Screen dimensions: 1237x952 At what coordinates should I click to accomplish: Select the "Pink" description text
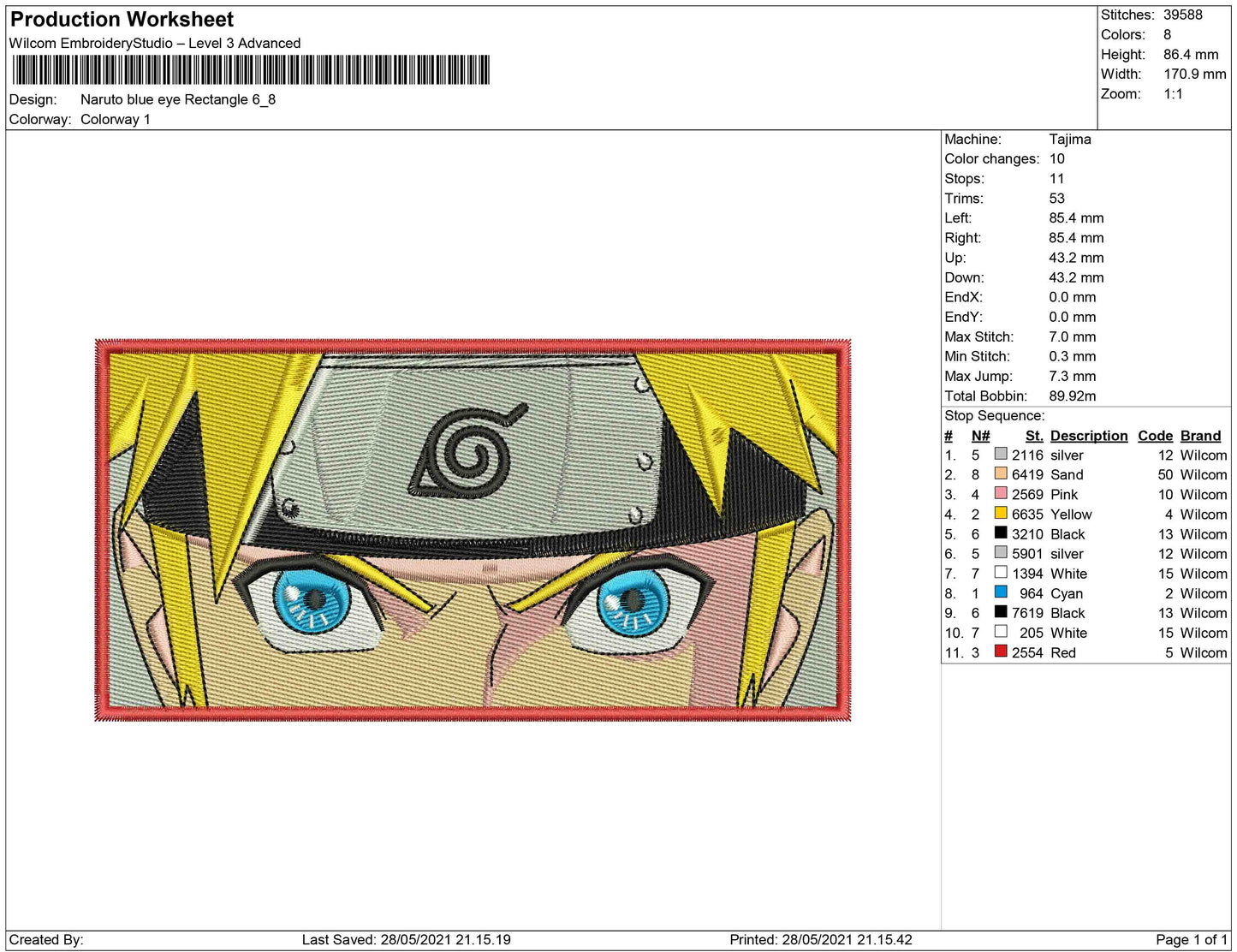(1064, 494)
